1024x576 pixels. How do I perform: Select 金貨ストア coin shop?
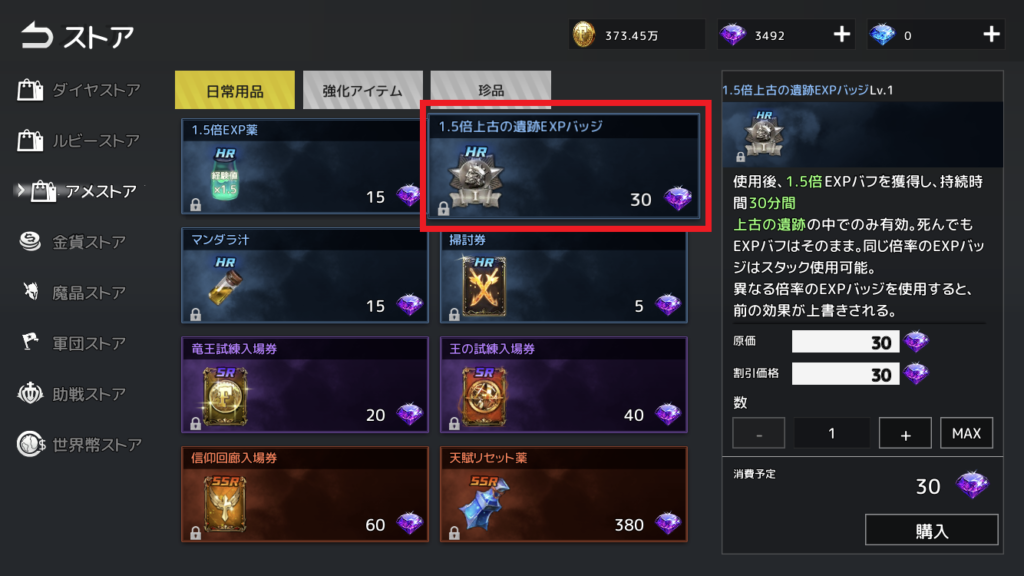pos(72,242)
